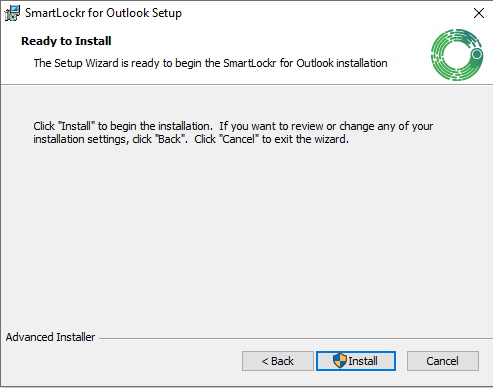Start installation with the Install button
The width and height of the screenshot is (493, 388).
click(356, 361)
